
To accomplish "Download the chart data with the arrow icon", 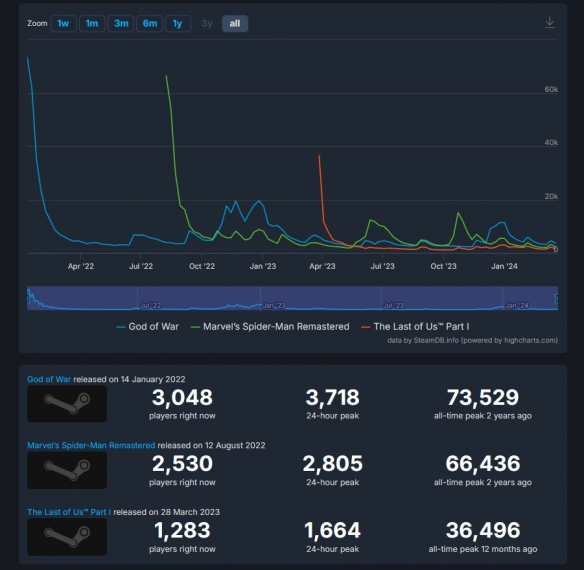I will pyautogui.click(x=550, y=22).
